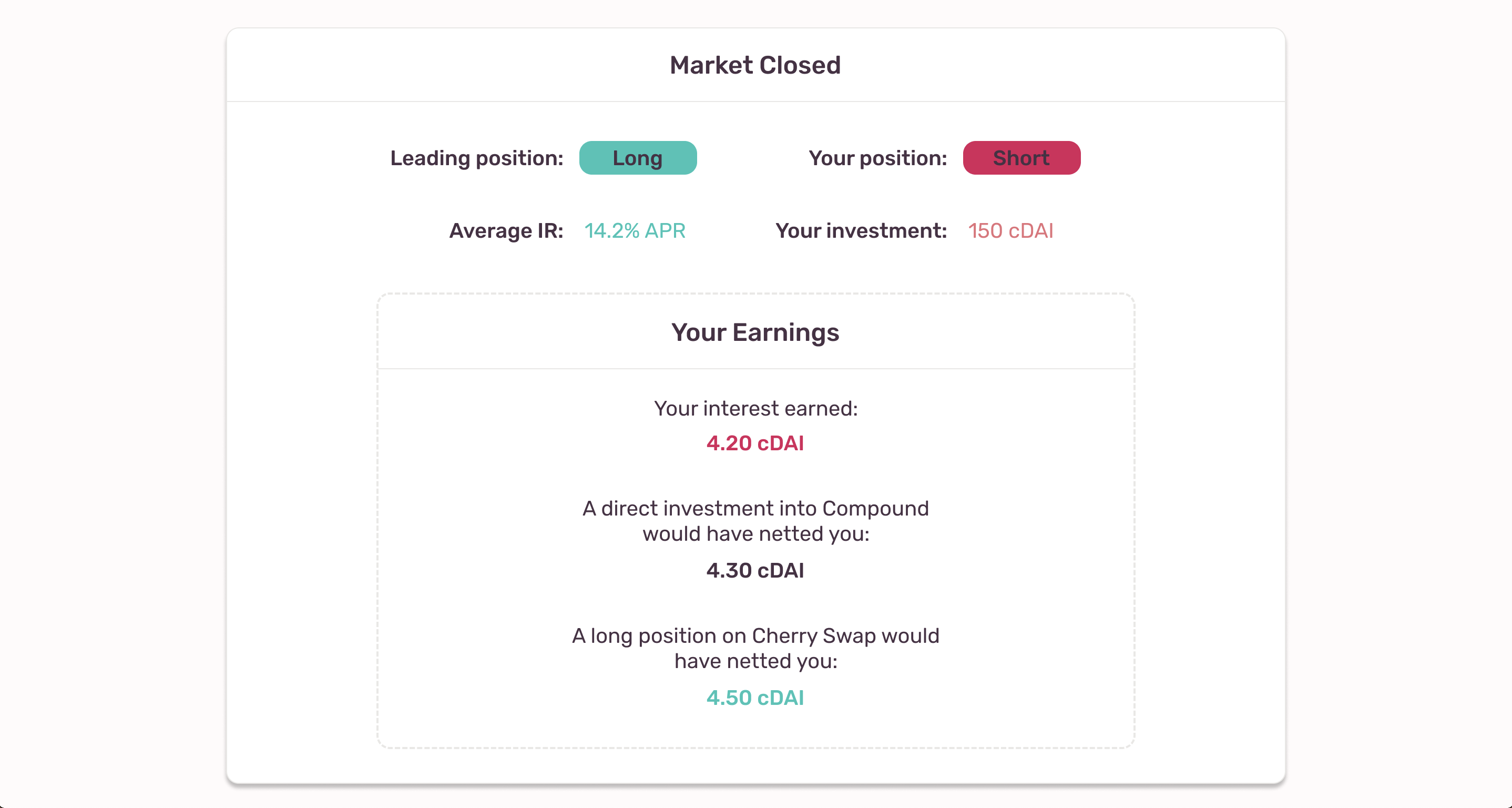Select the 14.2% APR value

point(635,231)
